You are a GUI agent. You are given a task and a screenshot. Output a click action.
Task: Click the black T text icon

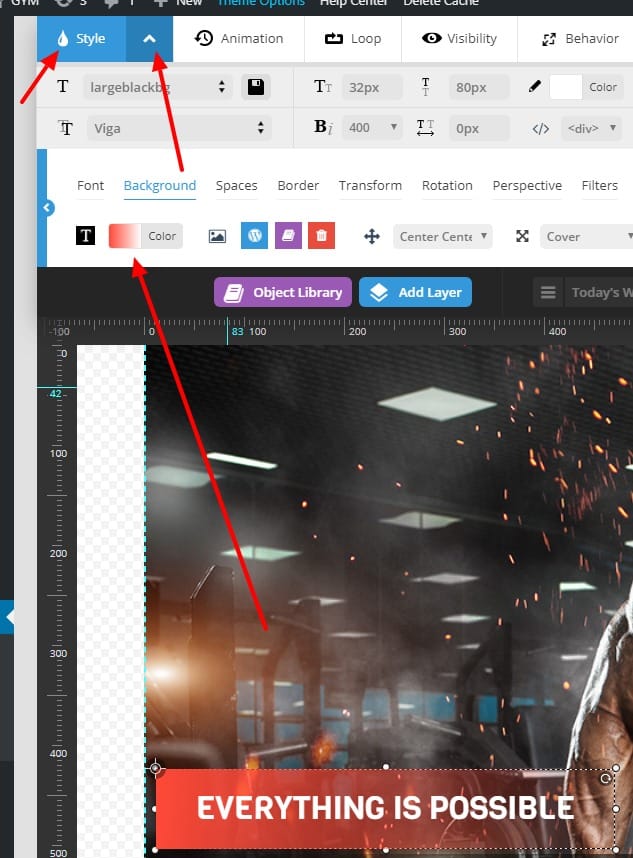[x=86, y=237]
